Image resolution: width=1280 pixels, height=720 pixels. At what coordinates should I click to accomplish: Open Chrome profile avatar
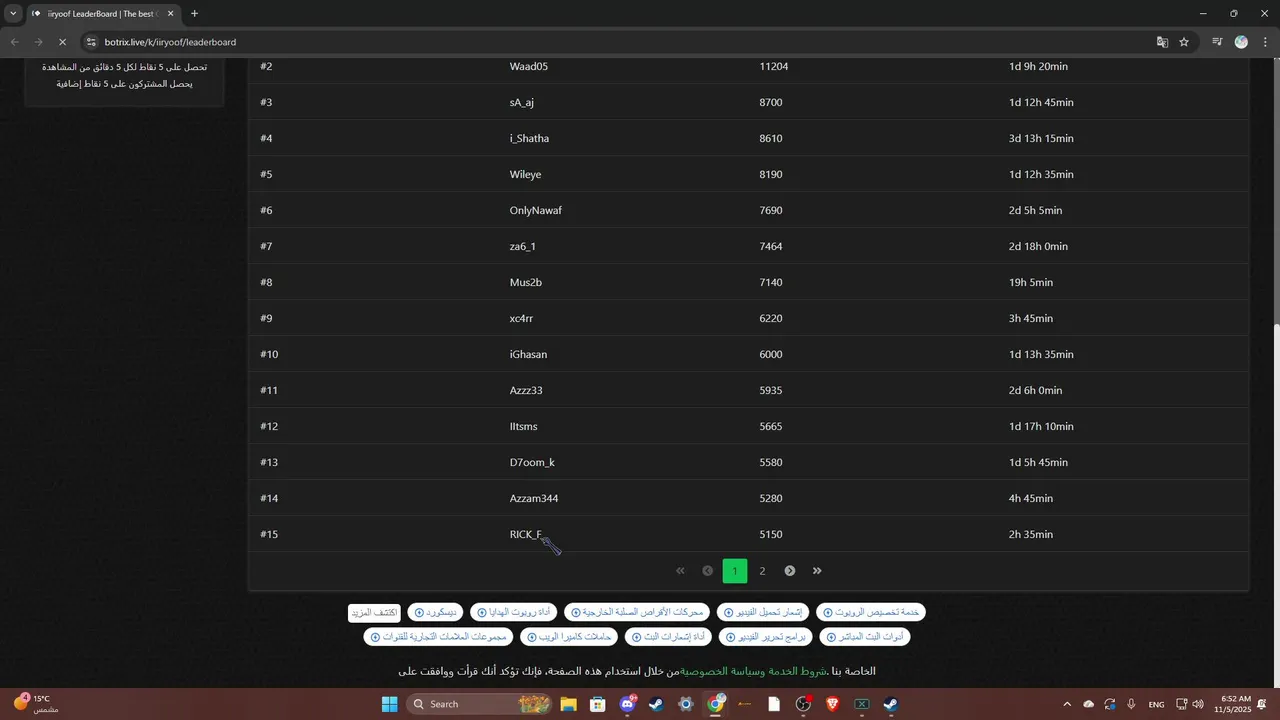point(1241,42)
